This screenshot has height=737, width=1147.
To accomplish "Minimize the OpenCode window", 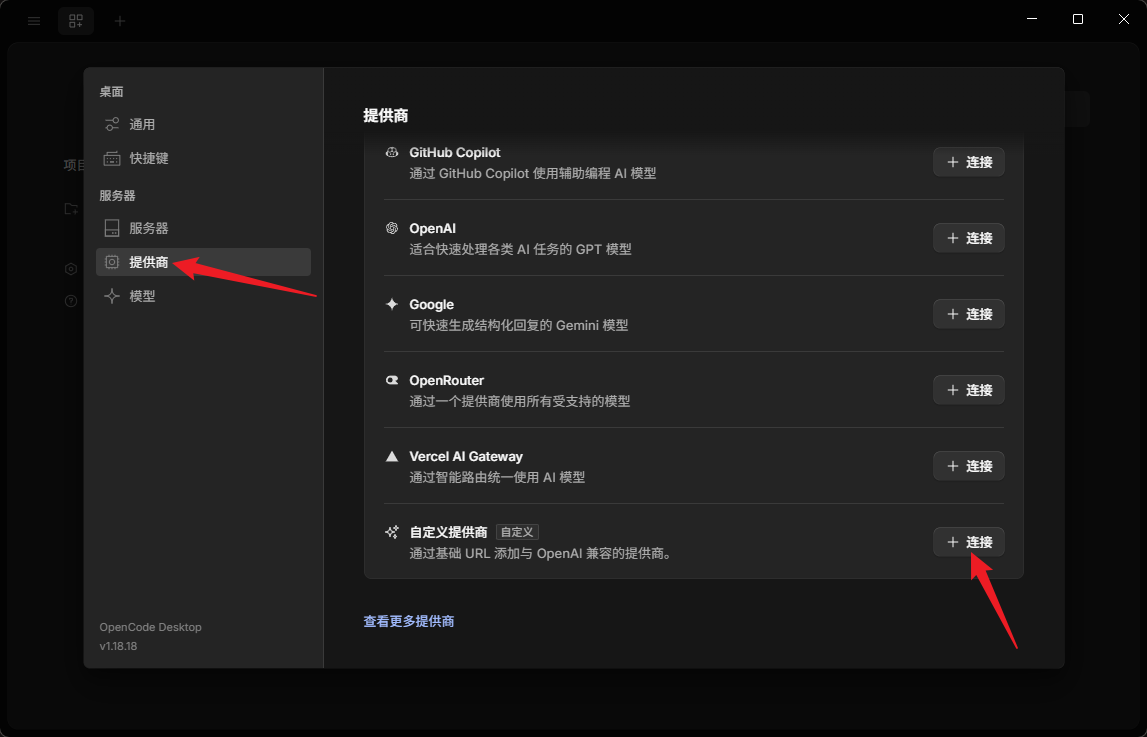I will point(1032,19).
